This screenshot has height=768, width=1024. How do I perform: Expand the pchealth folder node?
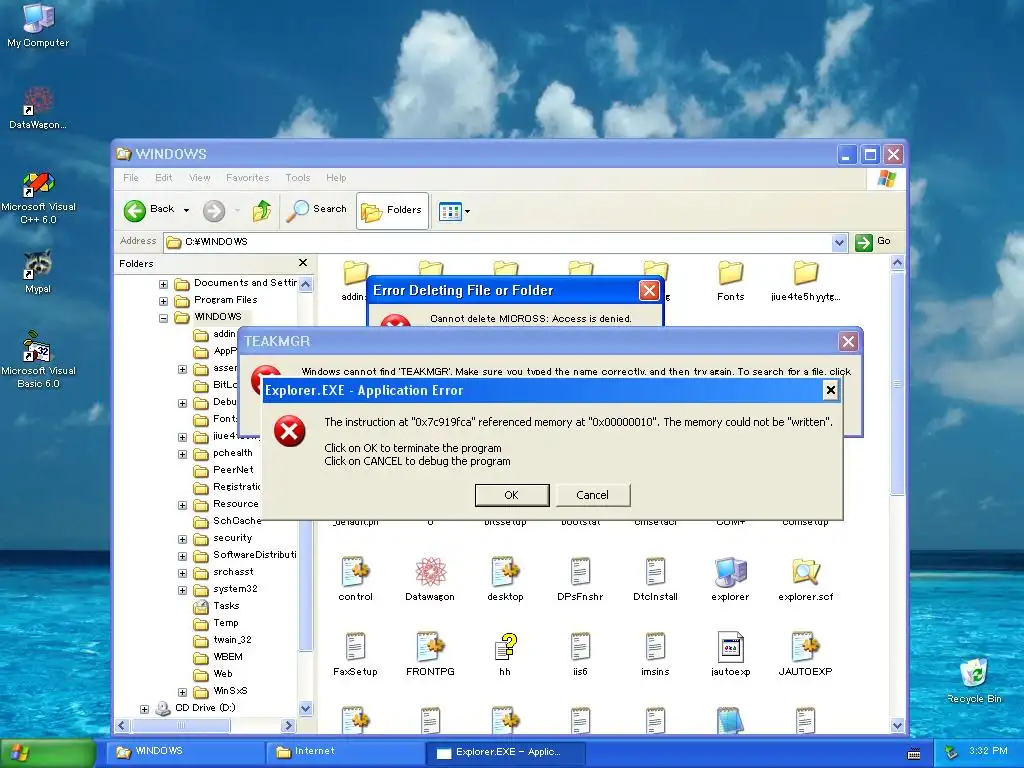tap(182, 454)
